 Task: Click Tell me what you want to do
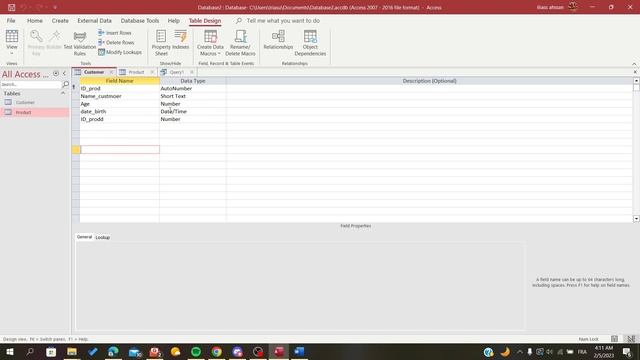pyautogui.click(x=283, y=20)
